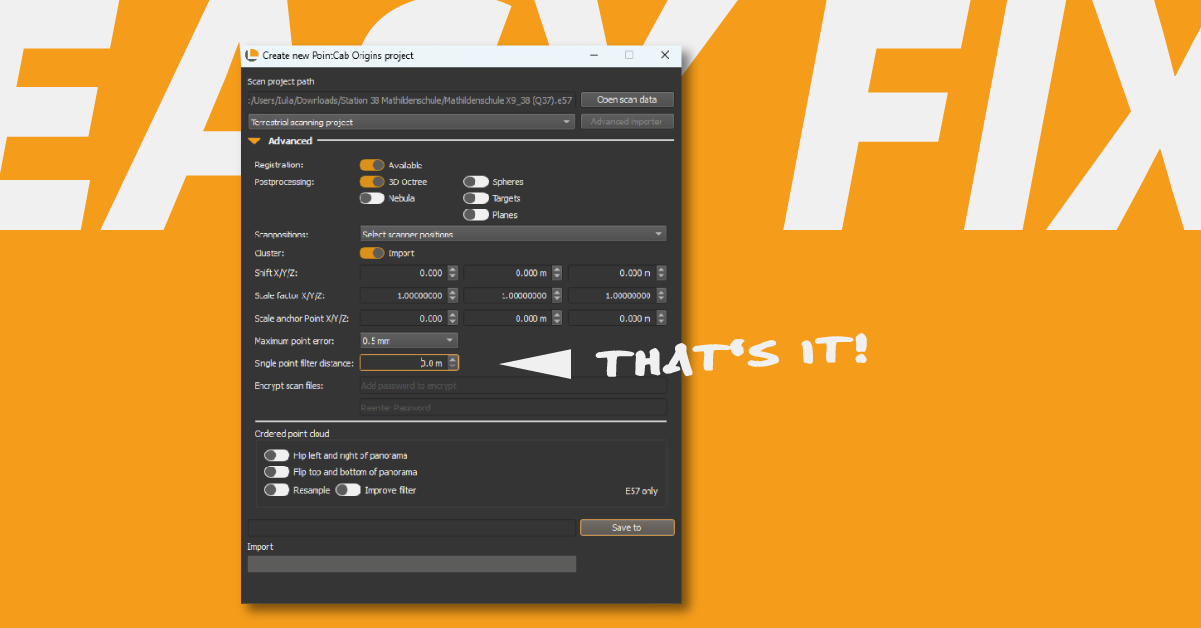Click the Single point filter distance stepper
1201x628 pixels.
point(453,363)
